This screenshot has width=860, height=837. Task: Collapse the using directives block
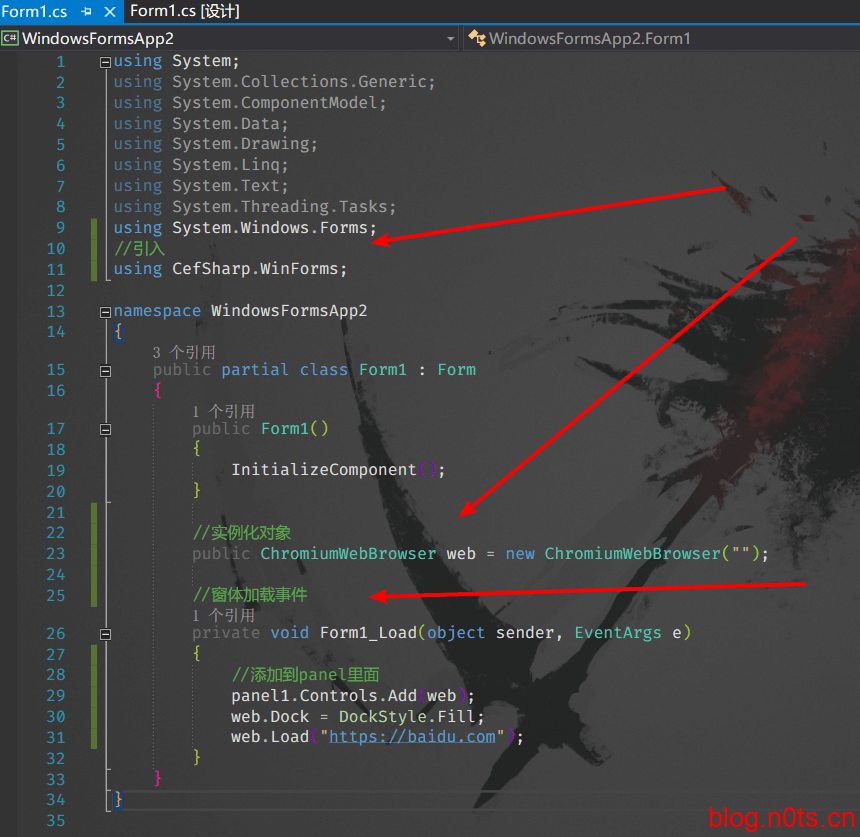point(105,62)
